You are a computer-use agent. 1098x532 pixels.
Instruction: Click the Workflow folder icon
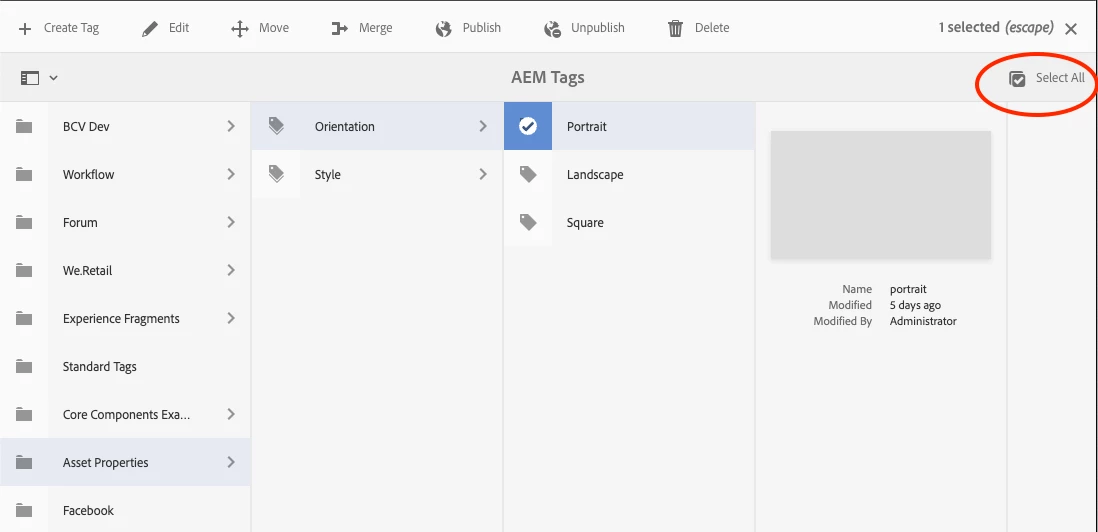(25, 175)
